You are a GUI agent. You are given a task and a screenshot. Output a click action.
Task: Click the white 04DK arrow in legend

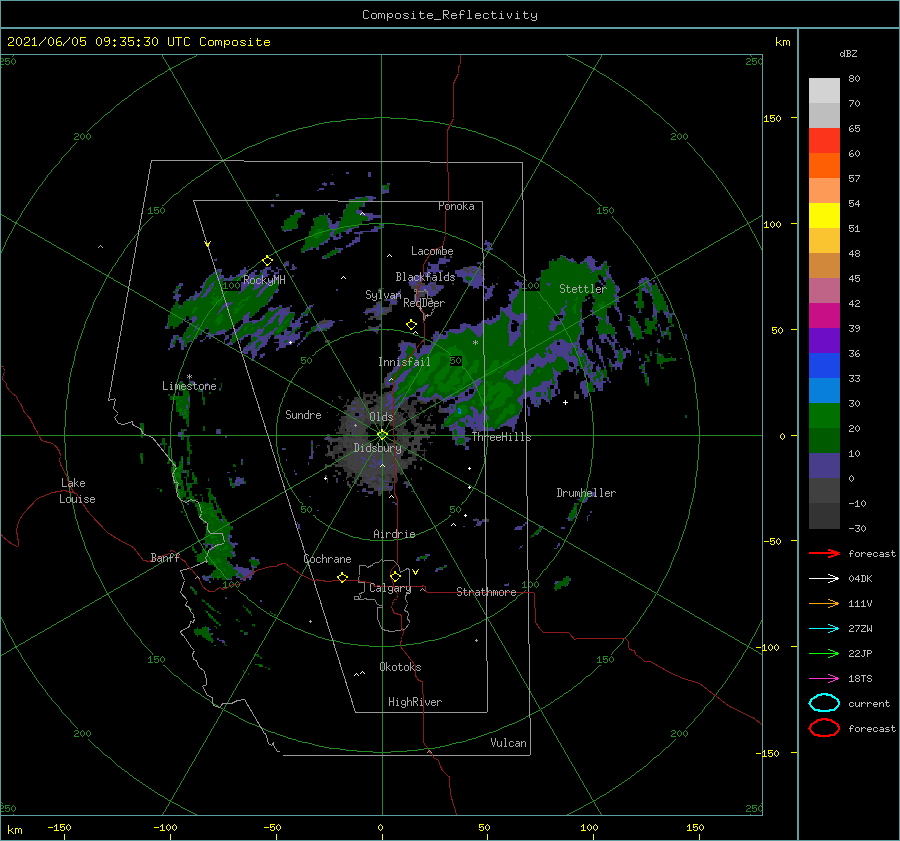click(824, 578)
